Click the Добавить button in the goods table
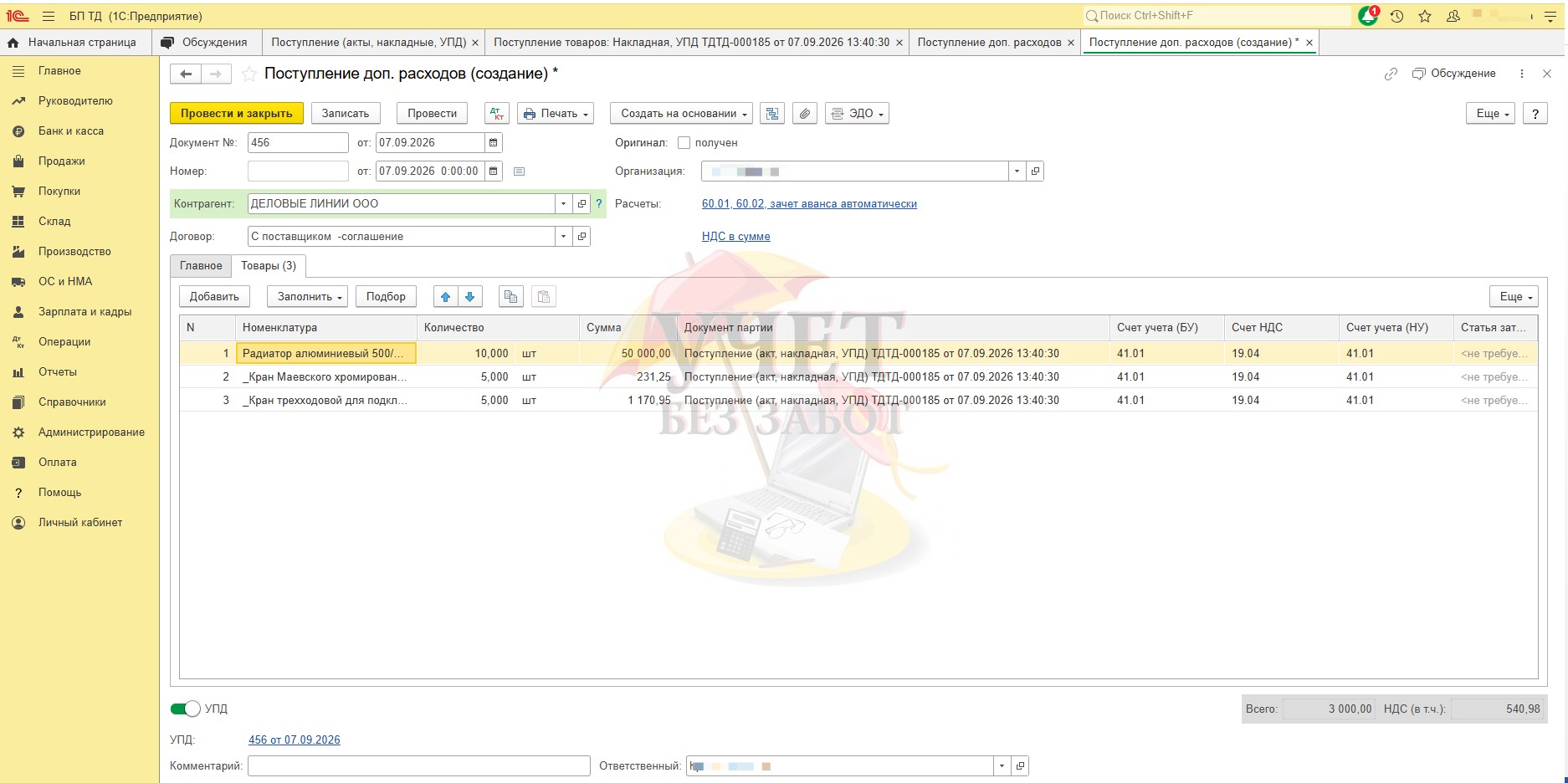The height and width of the screenshot is (783, 1568). coord(214,297)
